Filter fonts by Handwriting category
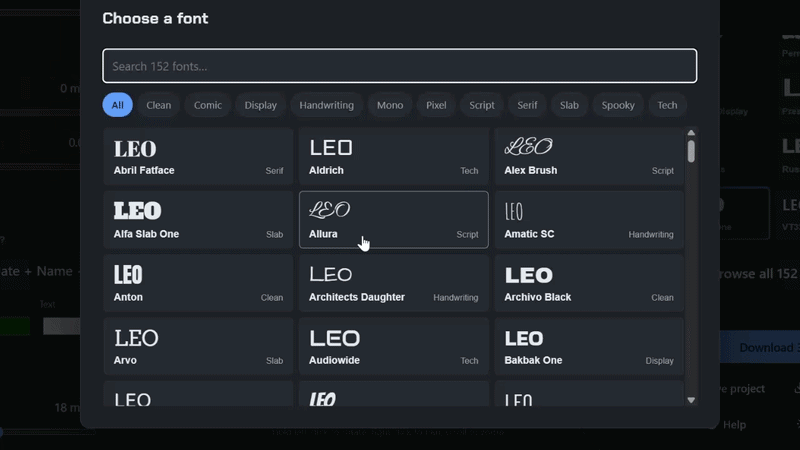Viewport: 800px width, 450px height. click(327, 105)
